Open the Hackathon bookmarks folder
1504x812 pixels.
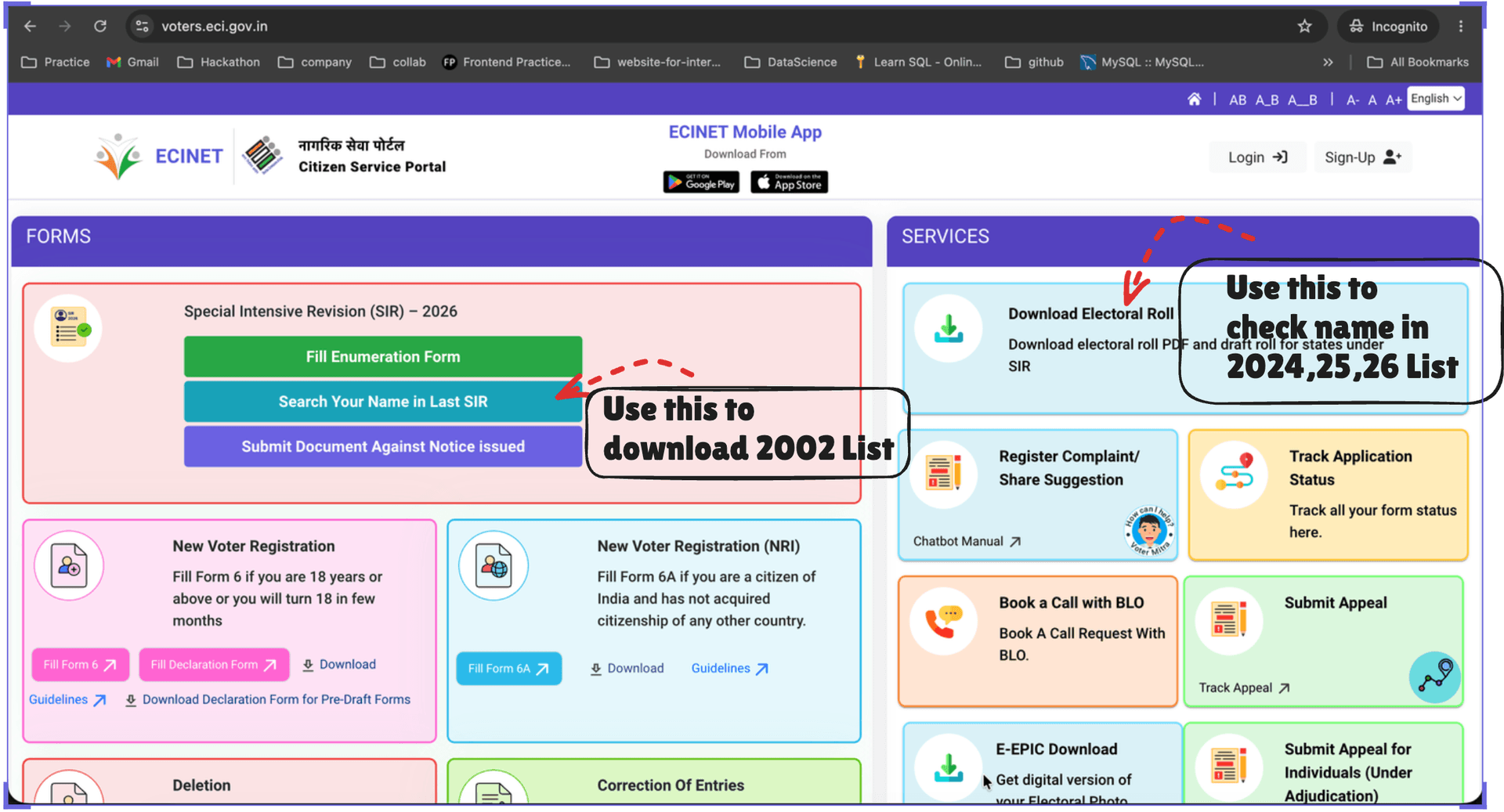(219, 62)
